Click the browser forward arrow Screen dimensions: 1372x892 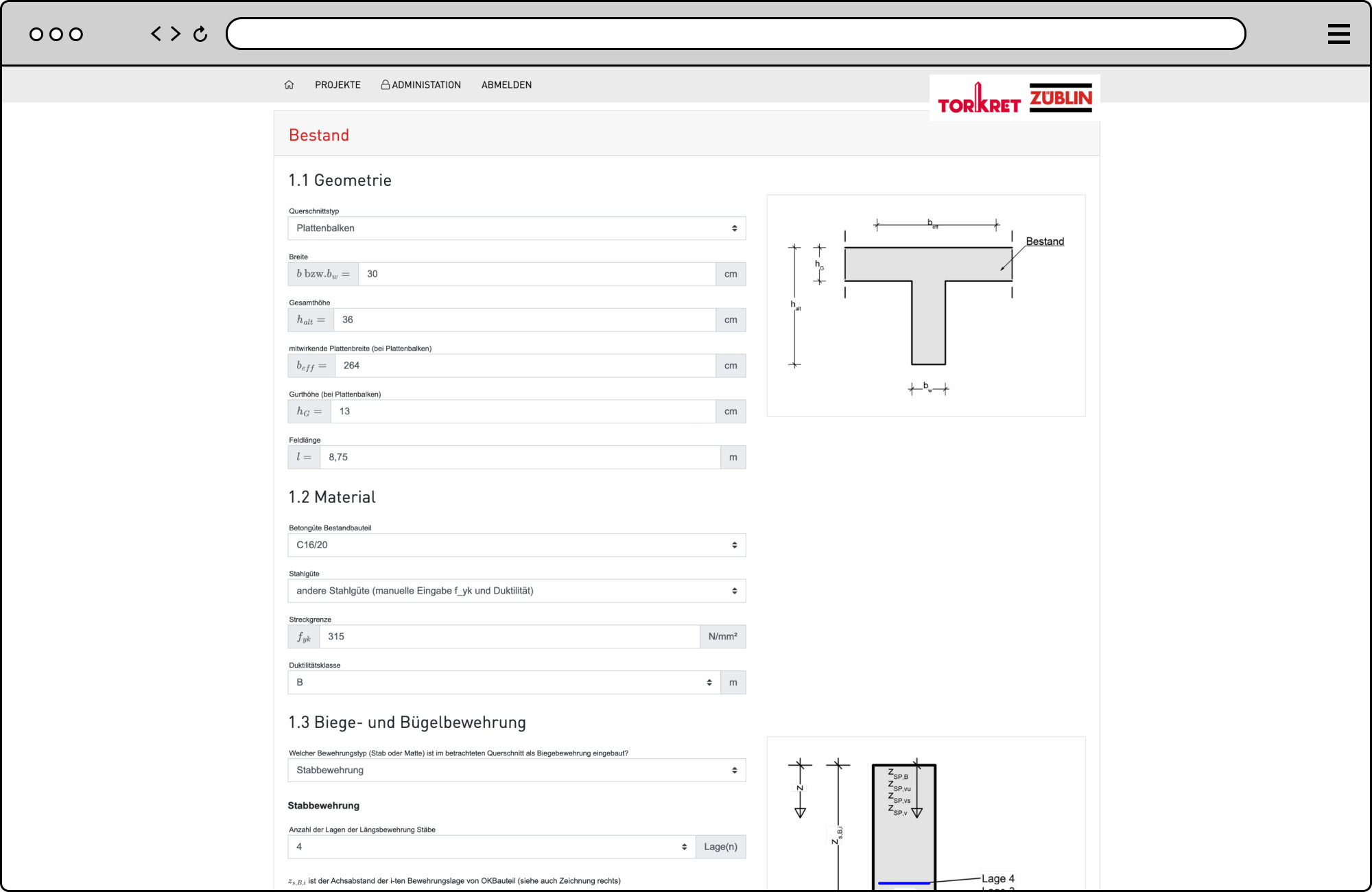[x=176, y=34]
